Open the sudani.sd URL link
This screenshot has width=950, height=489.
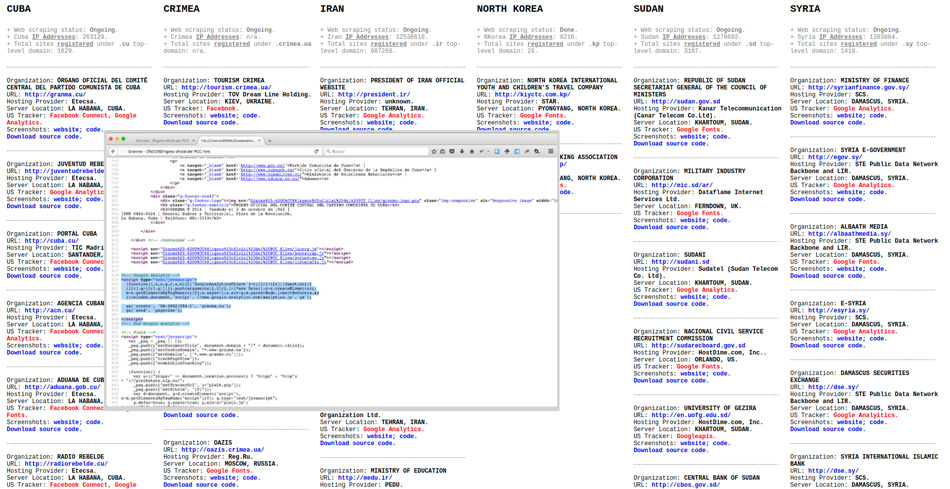(x=680, y=262)
